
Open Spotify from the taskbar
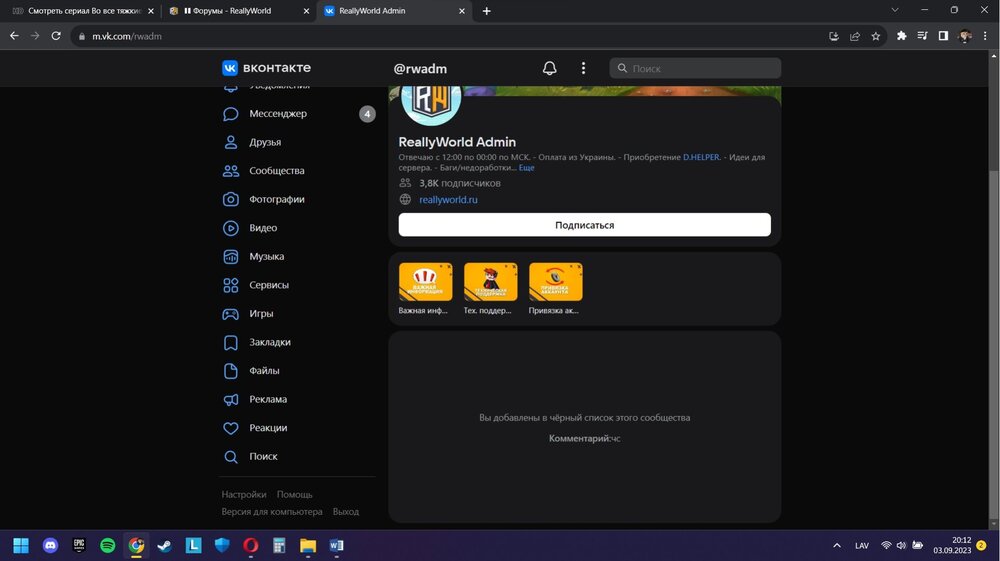(108, 546)
